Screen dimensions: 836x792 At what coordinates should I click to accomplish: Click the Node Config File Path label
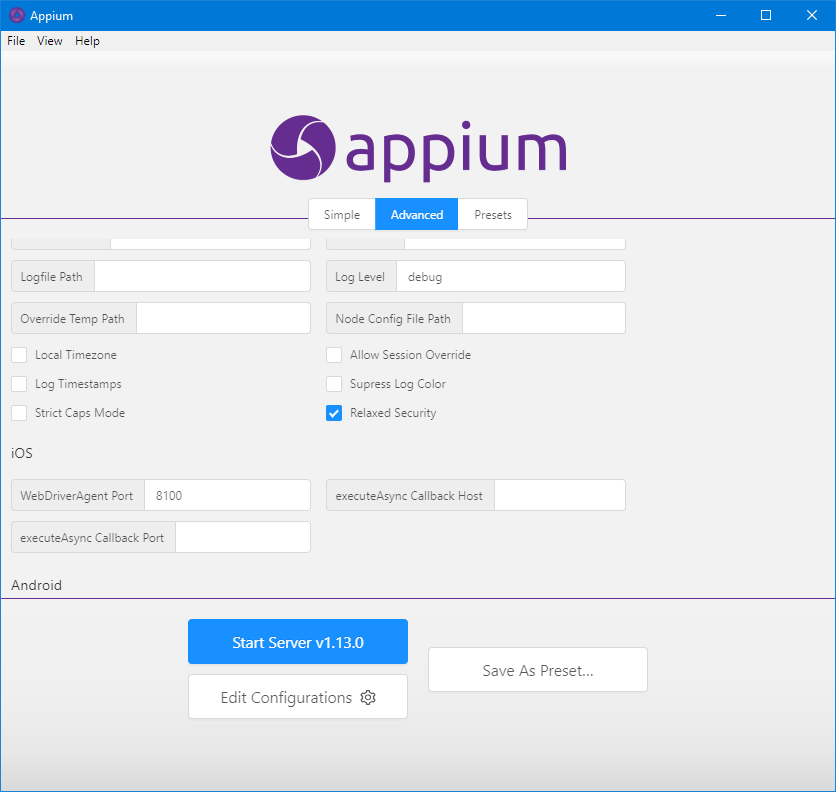tap(393, 319)
